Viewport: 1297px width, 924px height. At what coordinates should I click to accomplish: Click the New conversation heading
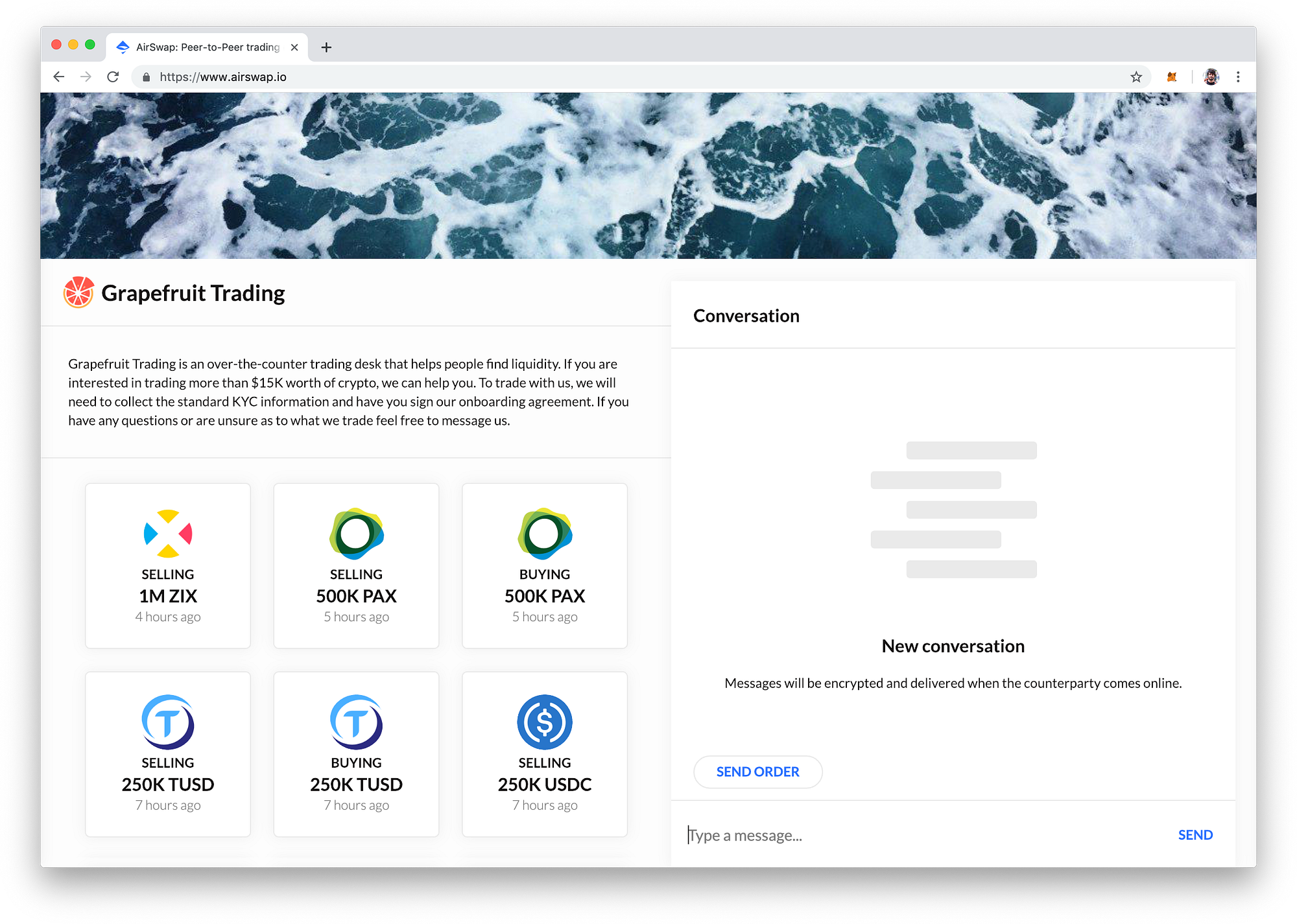pos(953,646)
